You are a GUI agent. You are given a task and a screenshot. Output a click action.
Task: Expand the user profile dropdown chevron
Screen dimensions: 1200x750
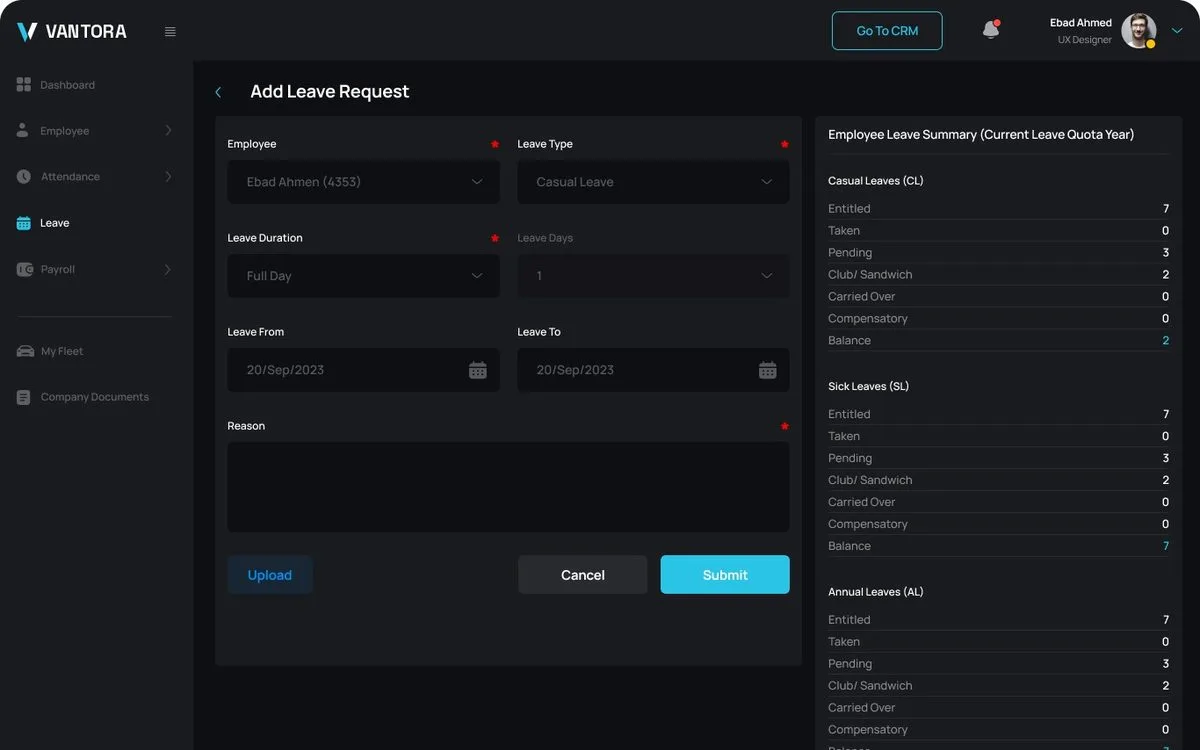[x=1177, y=31]
